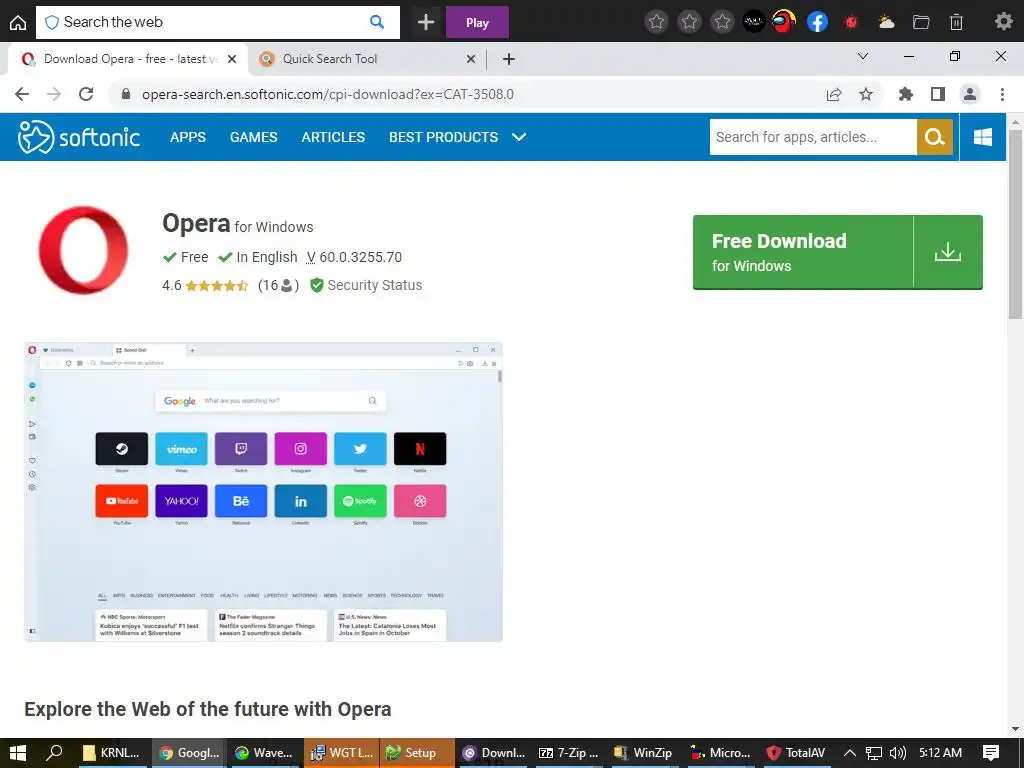Click the Softonic search apps field
The width and height of the screenshot is (1024, 768).
point(813,137)
